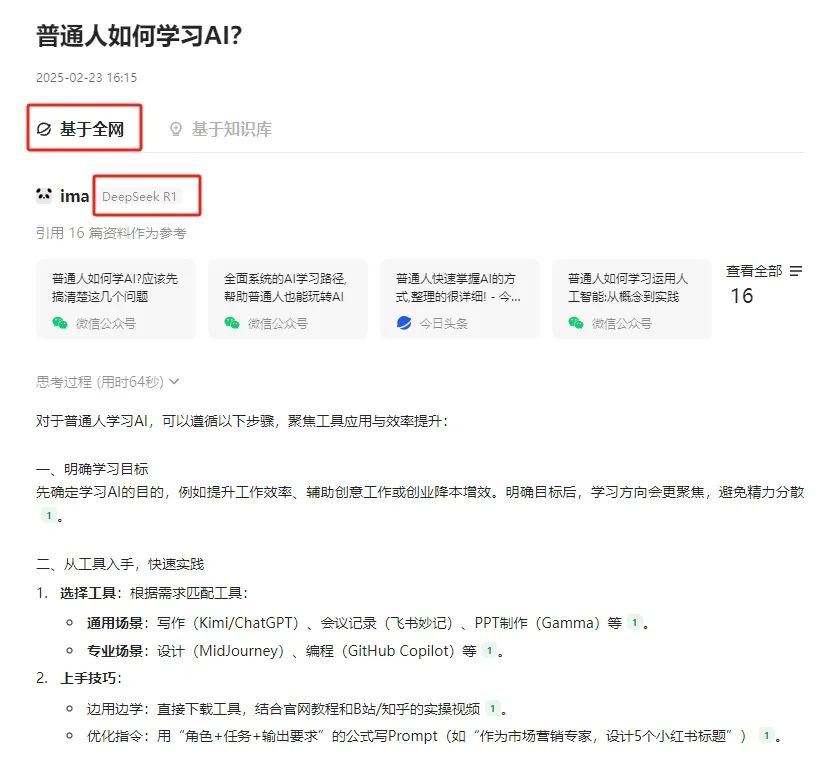The height and width of the screenshot is (766, 831).
Task: Click the citation marker after 设计5个小红书标题
Action: pos(765,736)
